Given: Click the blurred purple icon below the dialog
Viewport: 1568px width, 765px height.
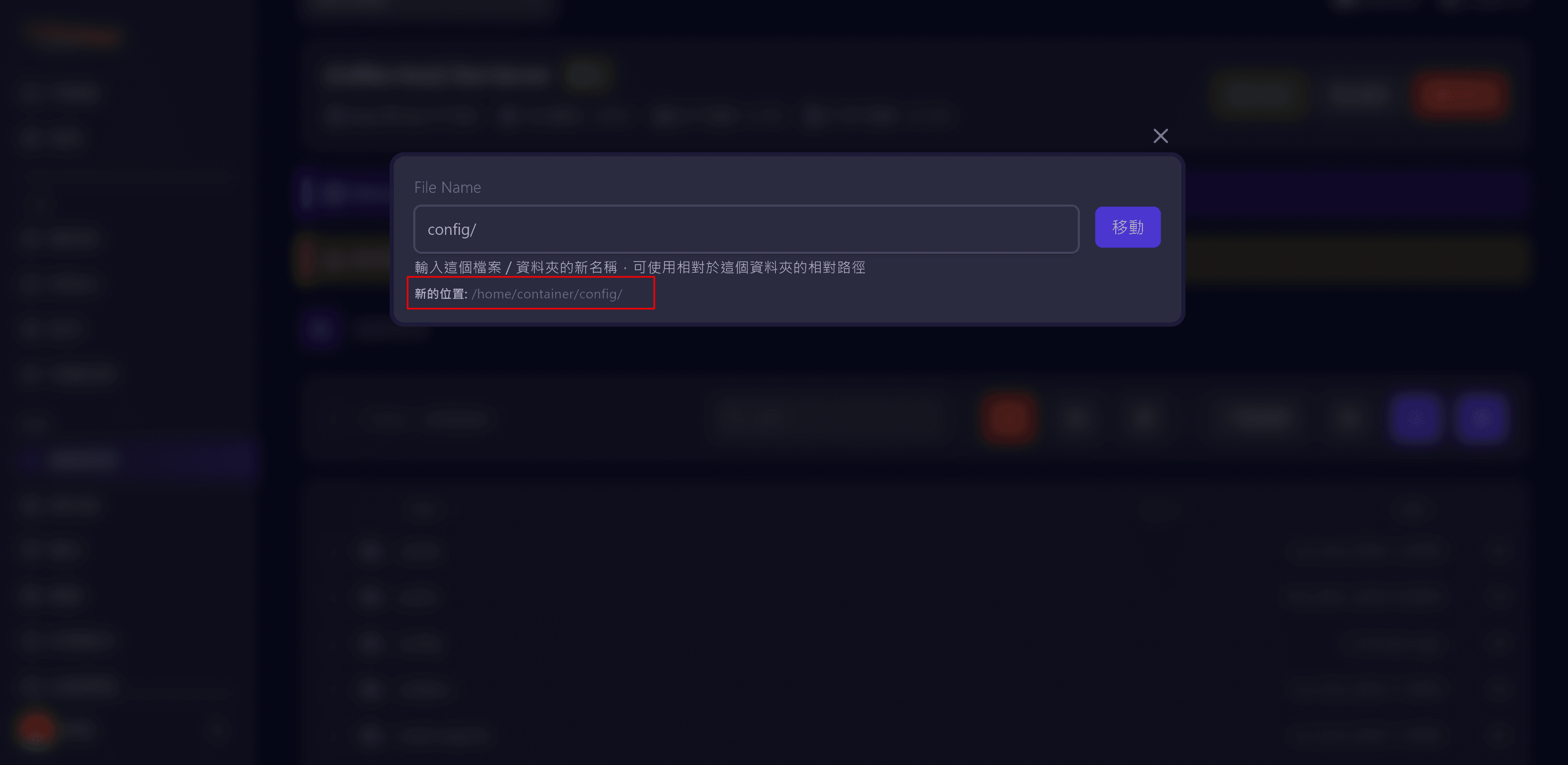Looking at the screenshot, I should pos(320,329).
